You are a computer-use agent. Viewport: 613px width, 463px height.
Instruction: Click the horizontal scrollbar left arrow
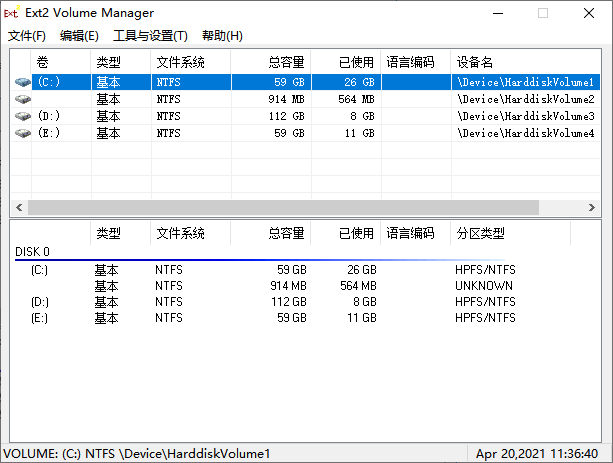point(19,207)
